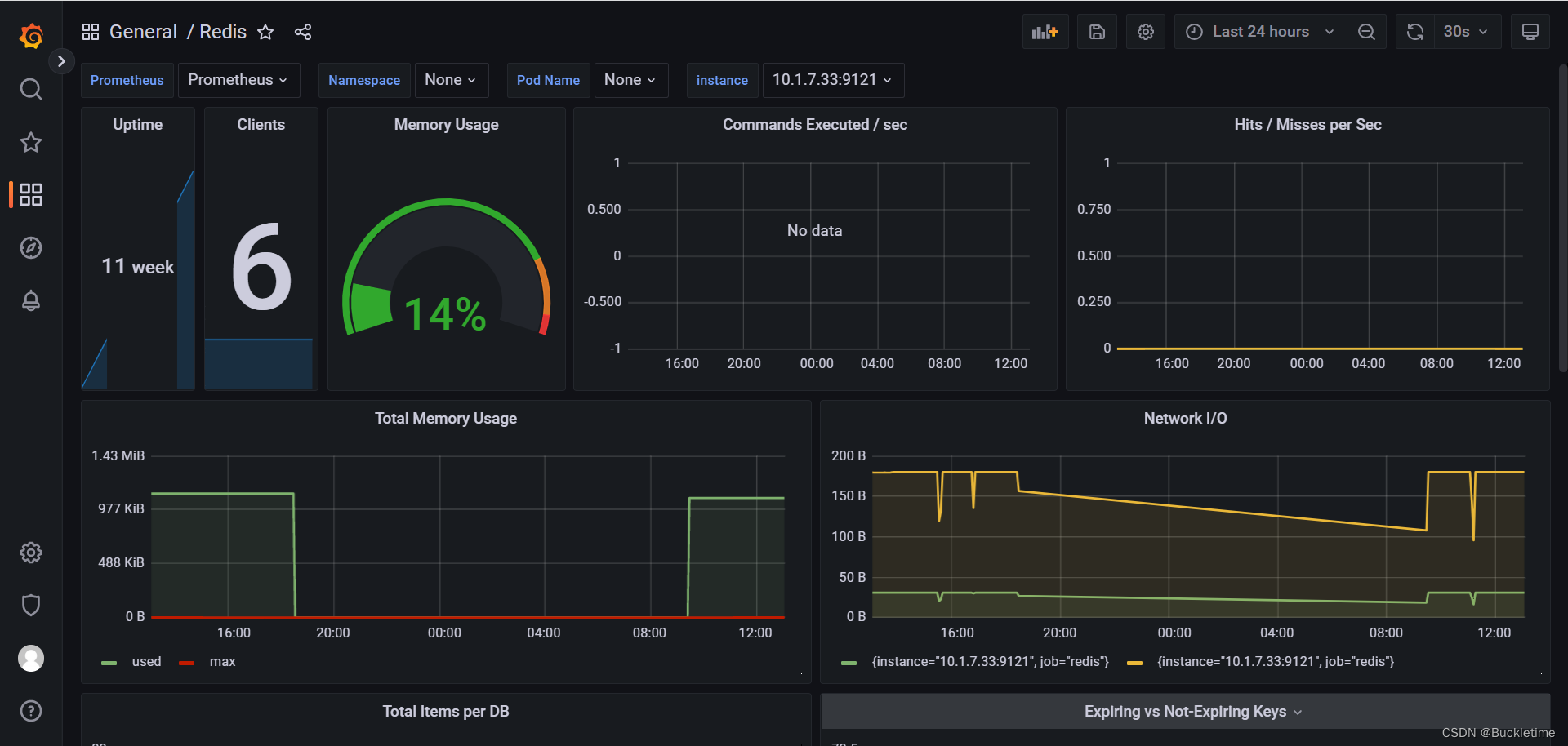
Task: Click the Prometheus variable label
Action: click(127, 80)
